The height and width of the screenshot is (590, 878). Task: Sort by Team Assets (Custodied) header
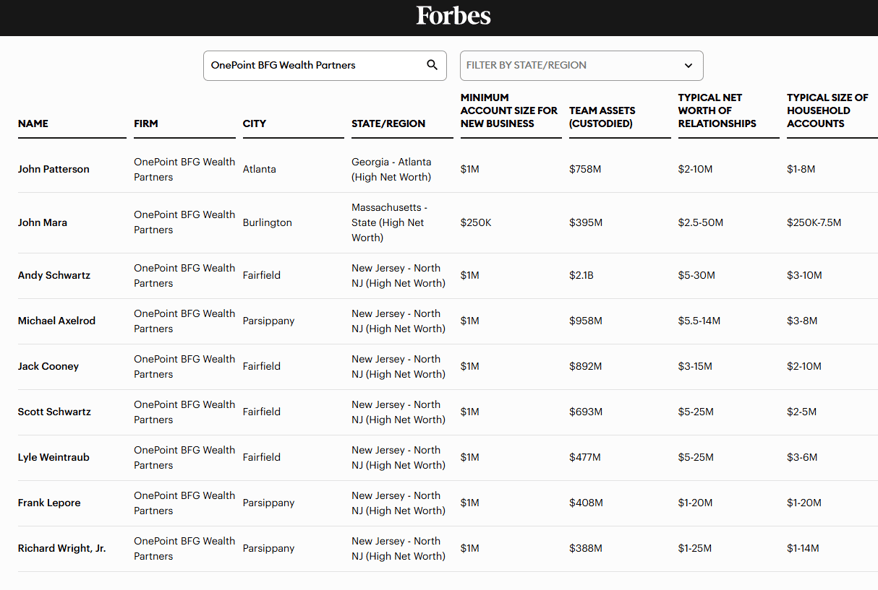(x=601, y=117)
